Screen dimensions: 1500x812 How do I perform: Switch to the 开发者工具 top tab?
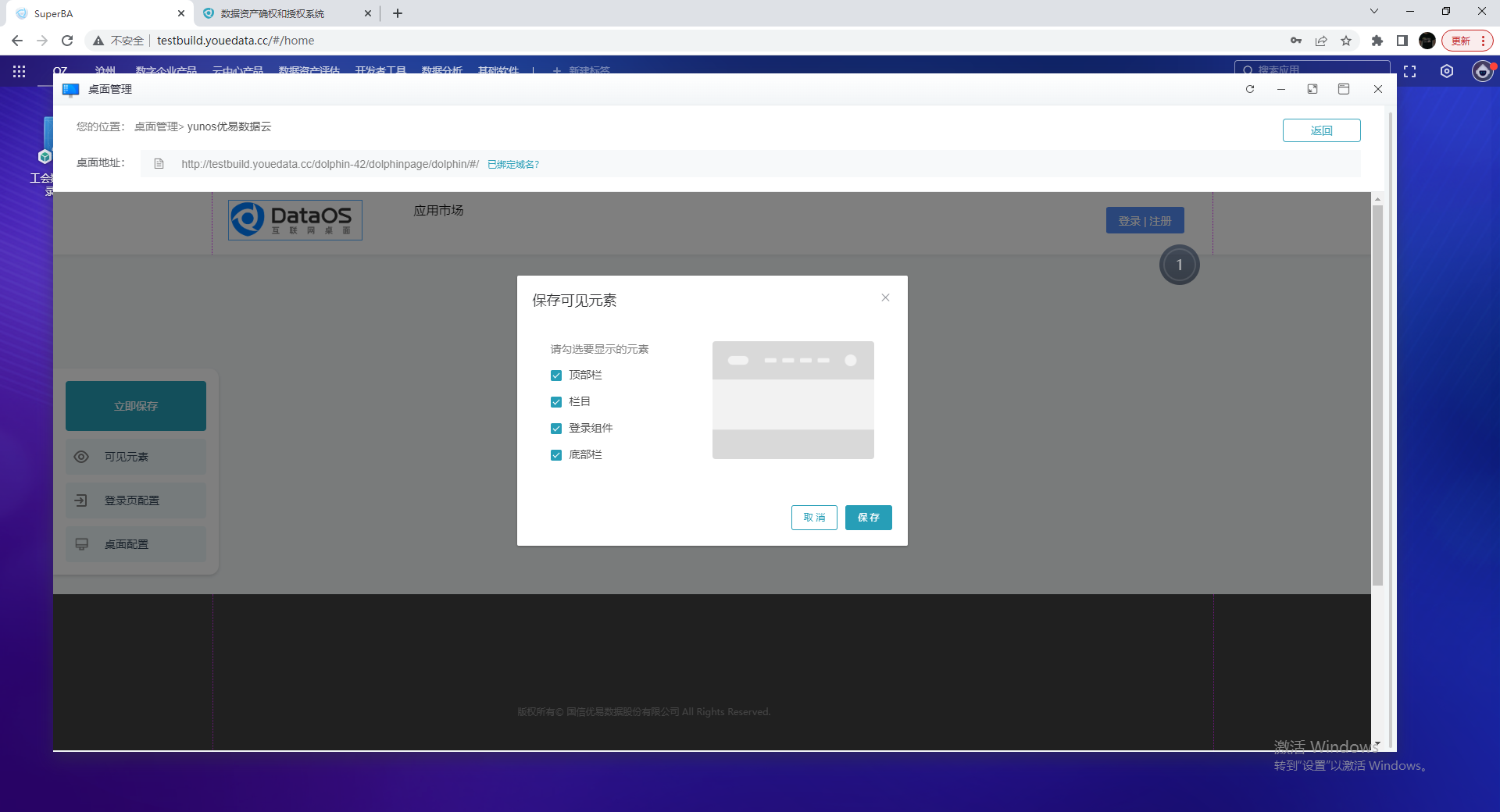pyautogui.click(x=380, y=69)
